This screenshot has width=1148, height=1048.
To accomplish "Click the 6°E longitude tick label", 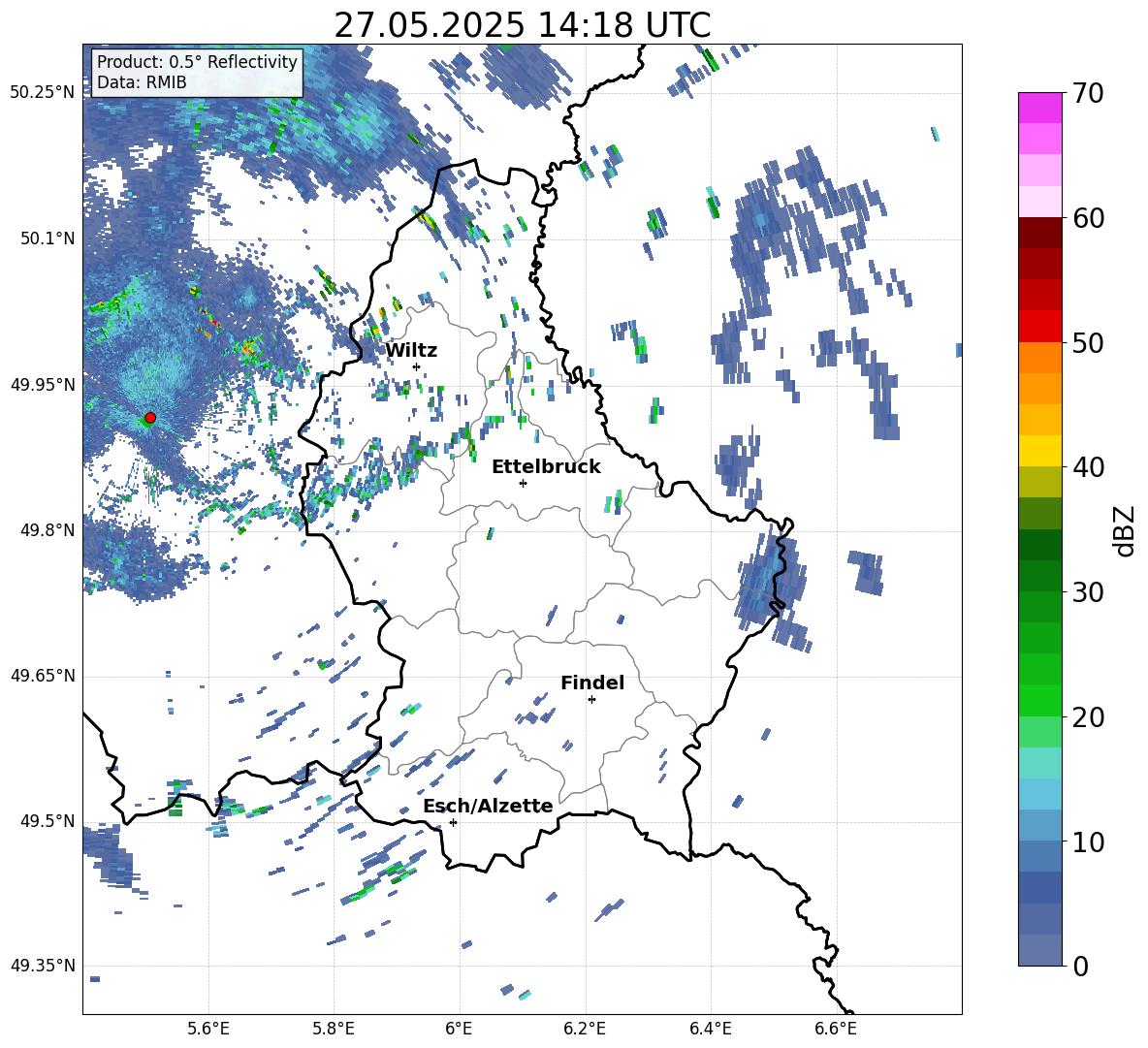I will (459, 1029).
